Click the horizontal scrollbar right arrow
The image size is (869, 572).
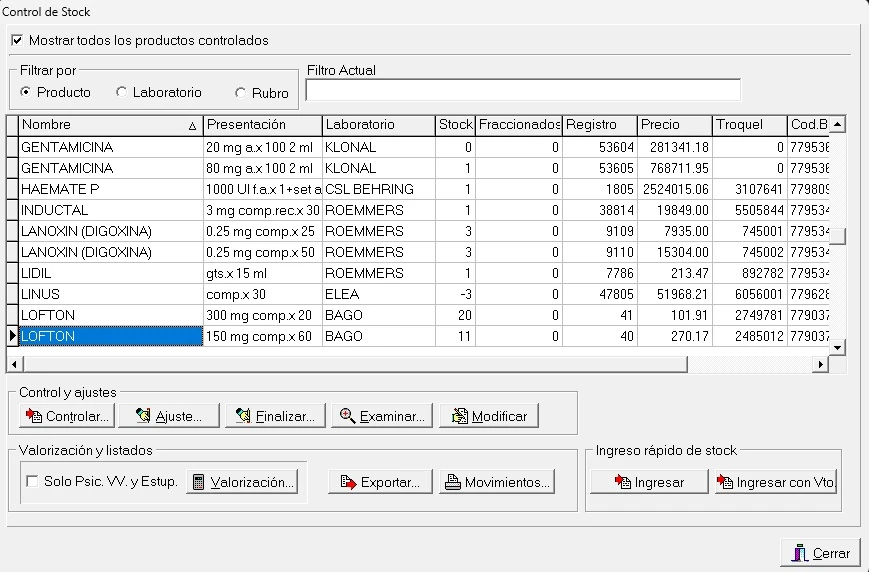coord(821,365)
